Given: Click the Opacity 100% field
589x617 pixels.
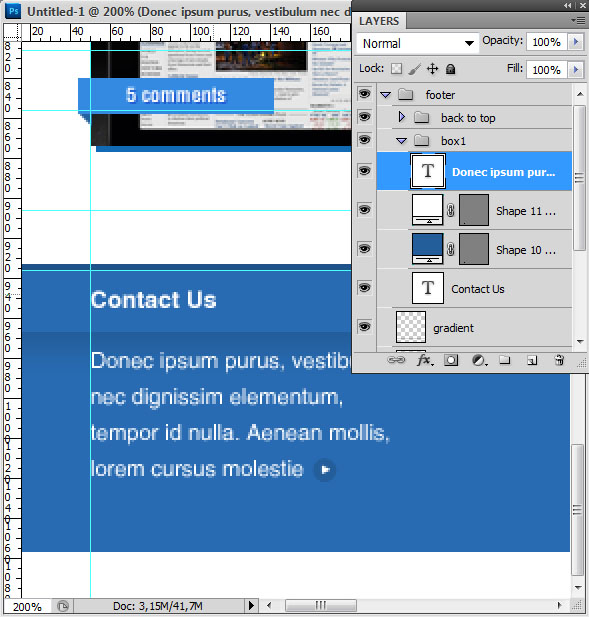Looking at the screenshot, I should (x=547, y=42).
